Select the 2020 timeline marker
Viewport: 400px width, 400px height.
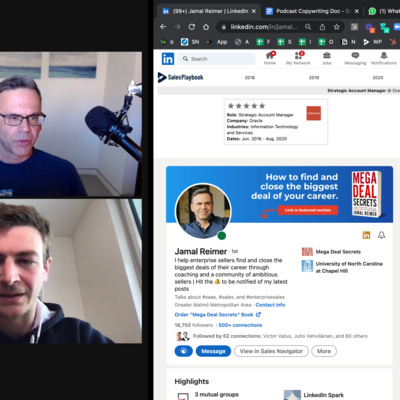(377, 77)
